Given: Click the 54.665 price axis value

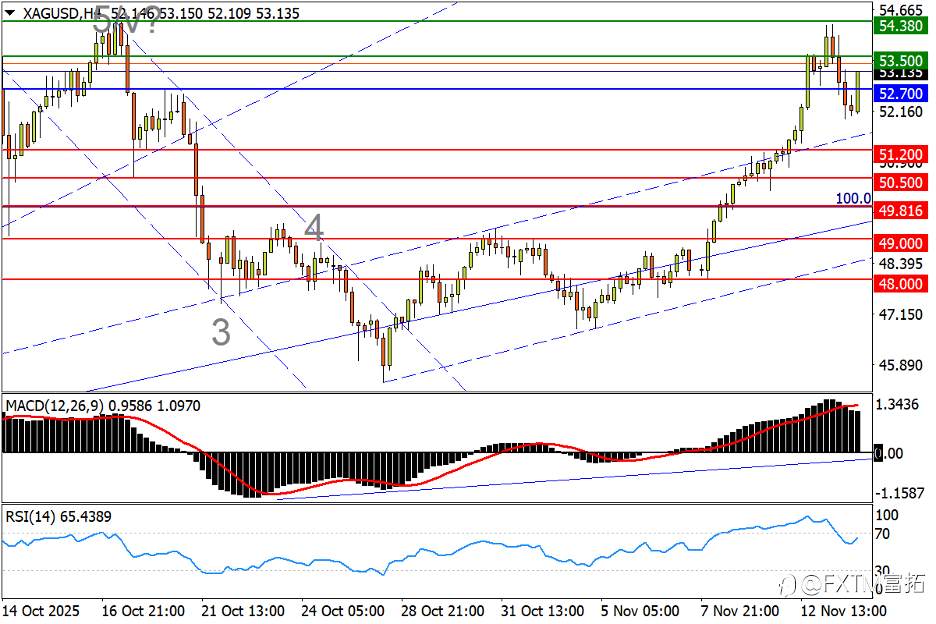Looking at the screenshot, I should click(x=901, y=10).
